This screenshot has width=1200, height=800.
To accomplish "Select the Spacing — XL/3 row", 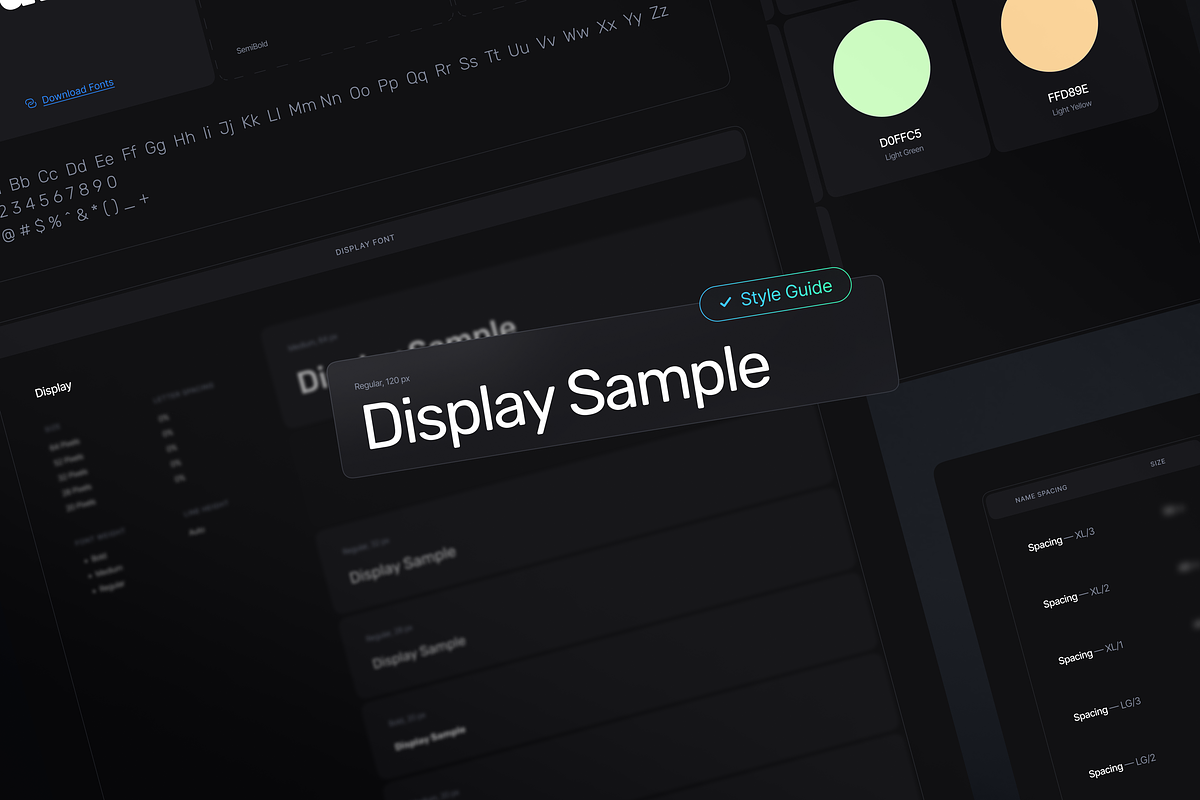I will pyautogui.click(x=1061, y=539).
